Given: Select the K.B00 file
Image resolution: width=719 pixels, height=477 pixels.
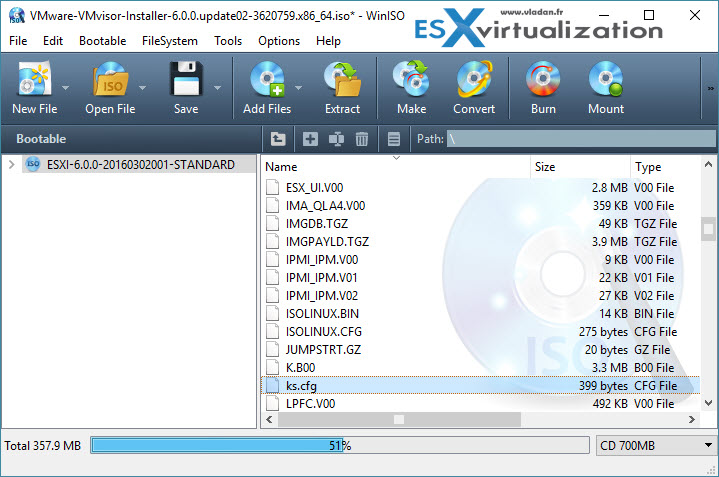Looking at the screenshot, I should point(300,367).
